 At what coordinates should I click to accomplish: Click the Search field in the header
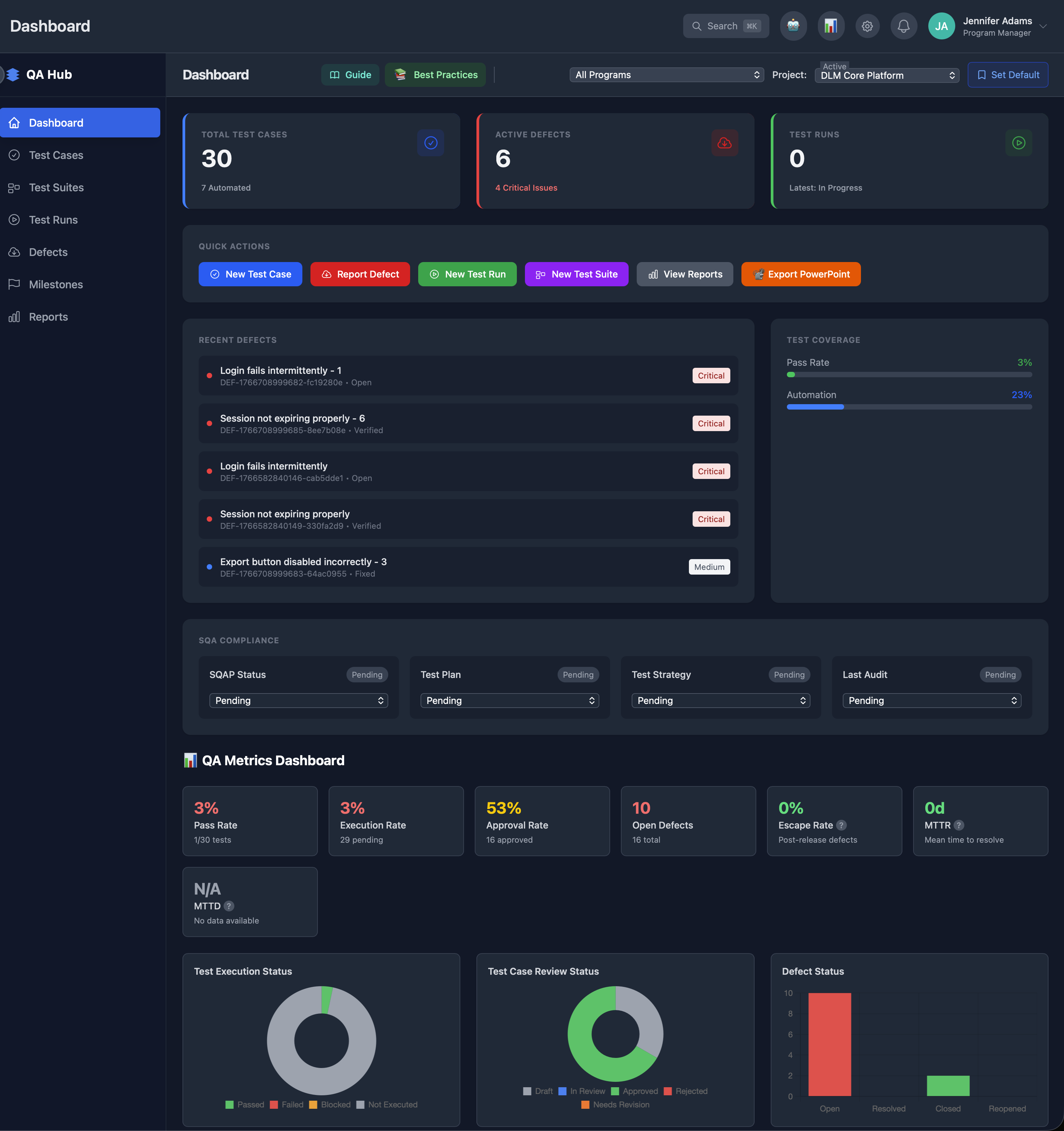726,26
